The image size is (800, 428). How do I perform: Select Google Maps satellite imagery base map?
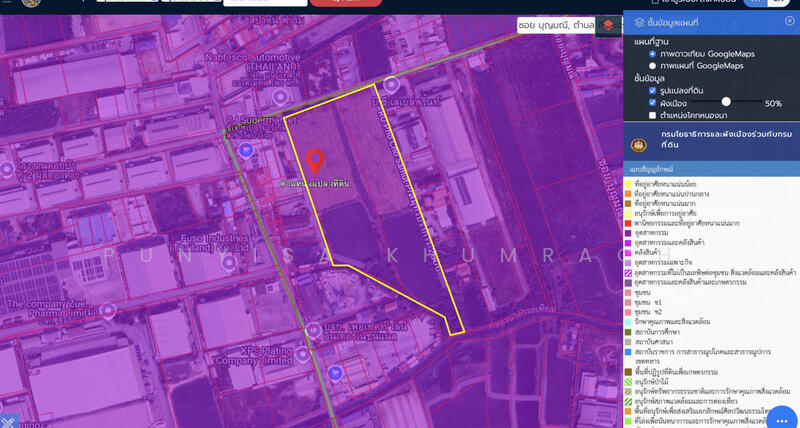click(653, 53)
